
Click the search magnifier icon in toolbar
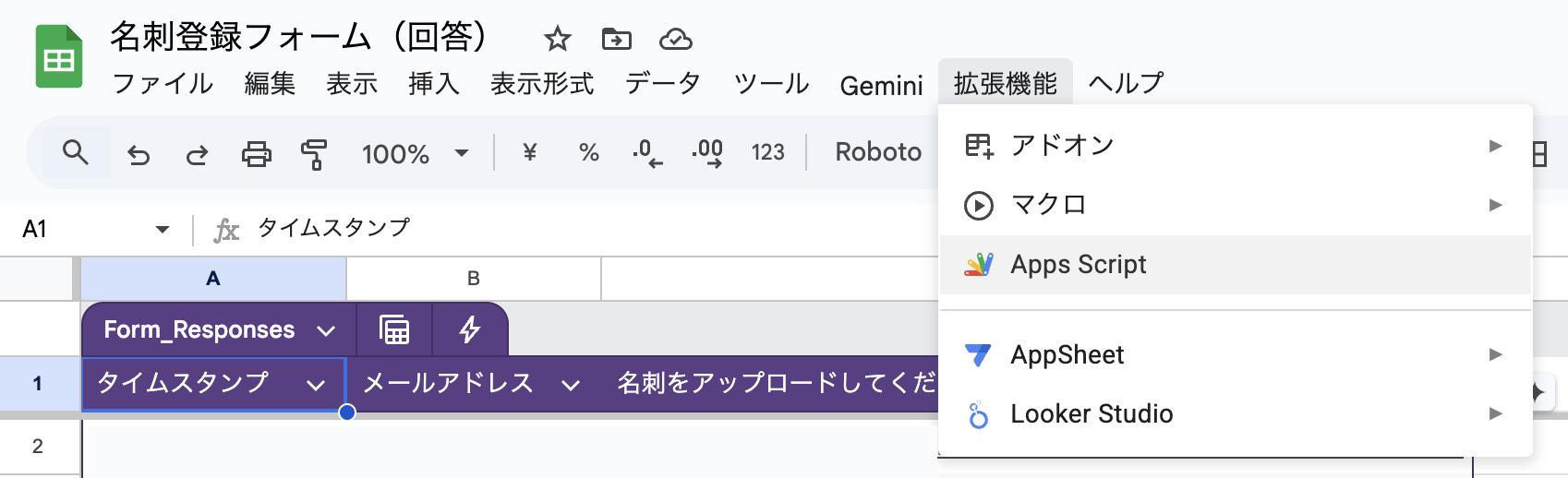(x=76, y=152)
